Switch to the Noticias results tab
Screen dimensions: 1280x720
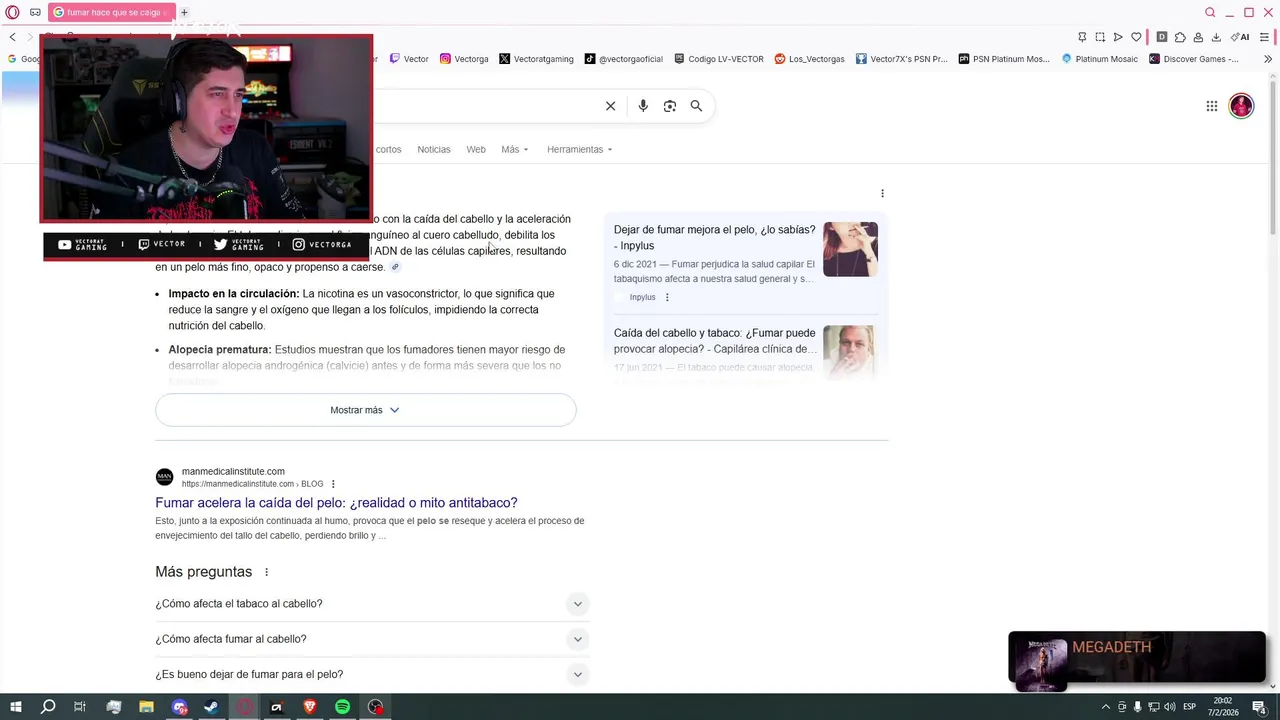pyautogui.click(x=434, y=149)
